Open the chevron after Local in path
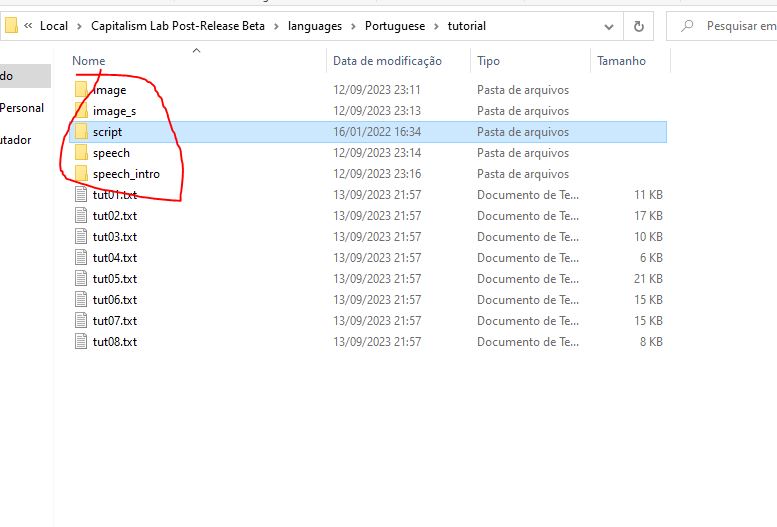This screenshot has width=777, height=527. click(x=79, y=26)
